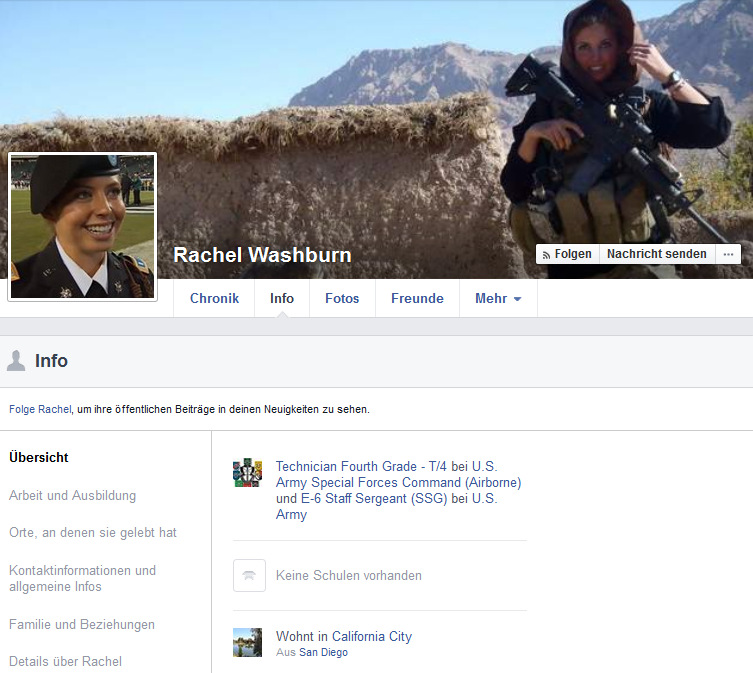The height and width of the screenshot is (673, 753).
Task: Open the California City photo thumbnail
Action: [247, 642]
